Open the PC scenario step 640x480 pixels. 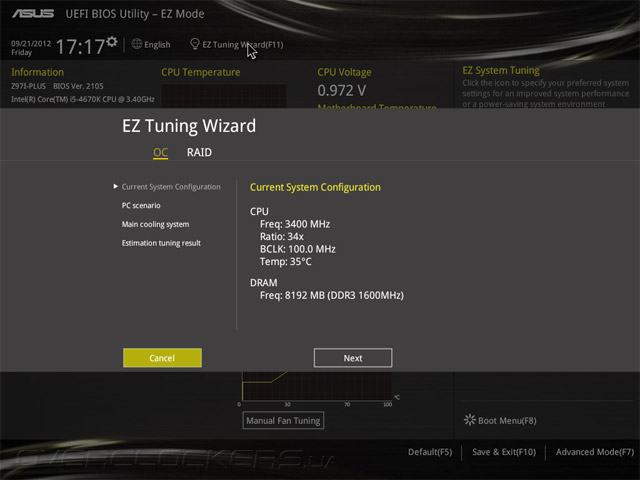point(141,205)
